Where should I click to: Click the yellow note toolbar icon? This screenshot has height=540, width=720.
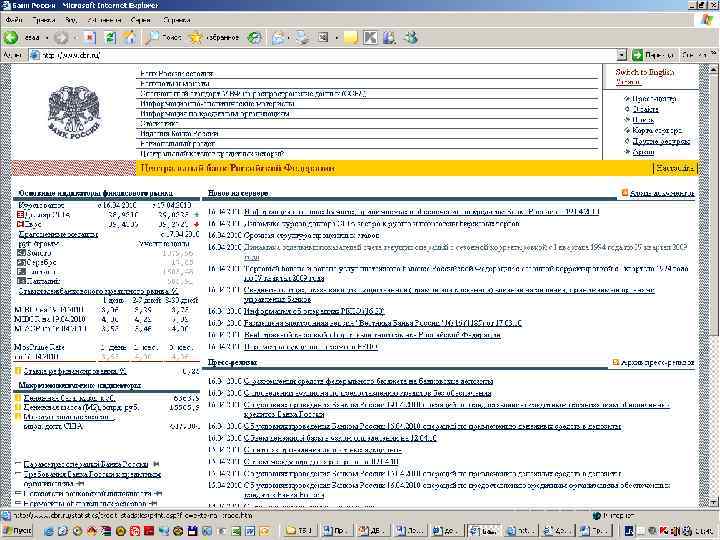point(351,38)
